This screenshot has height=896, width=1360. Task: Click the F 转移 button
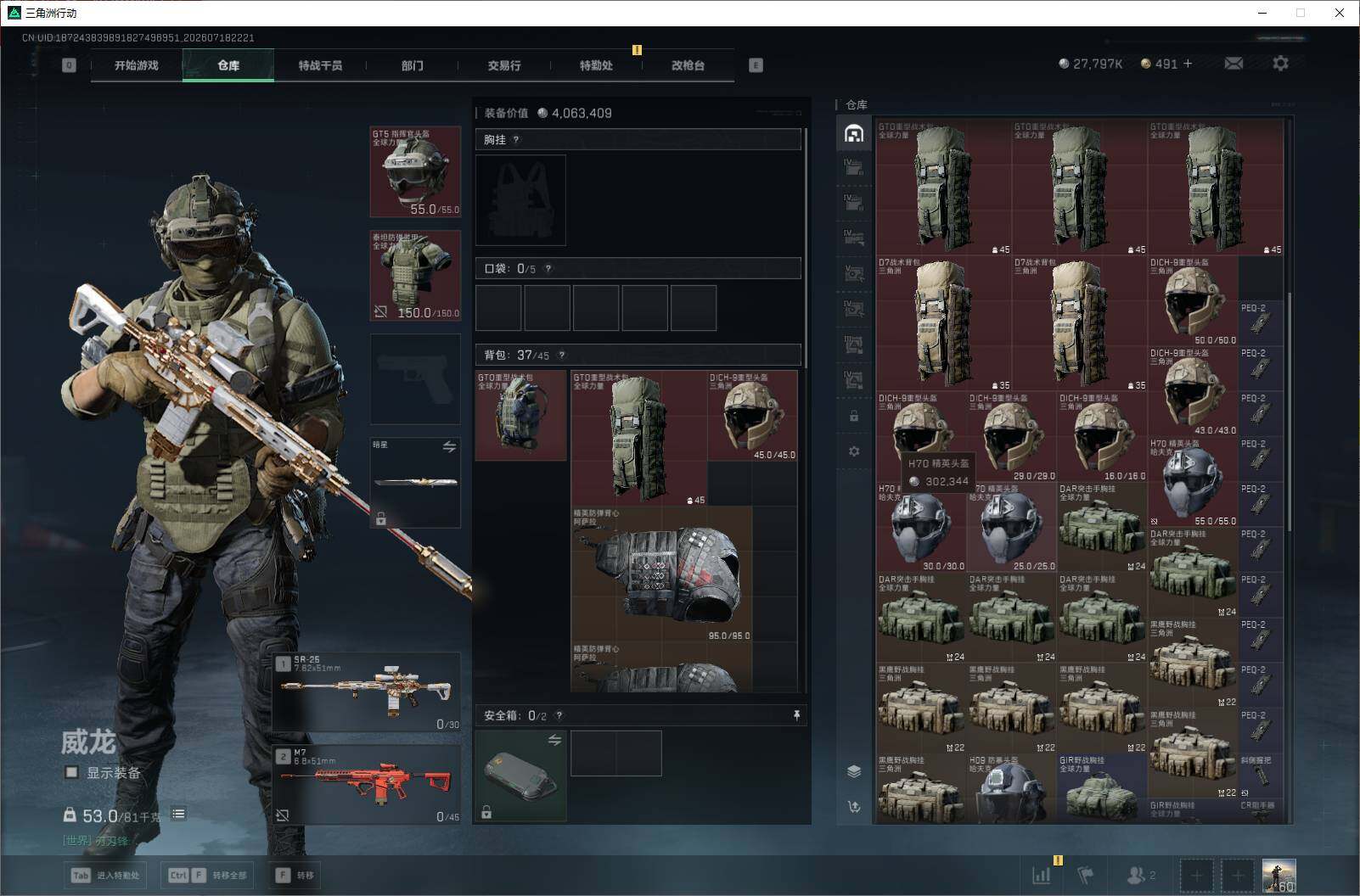click(295, 875)
